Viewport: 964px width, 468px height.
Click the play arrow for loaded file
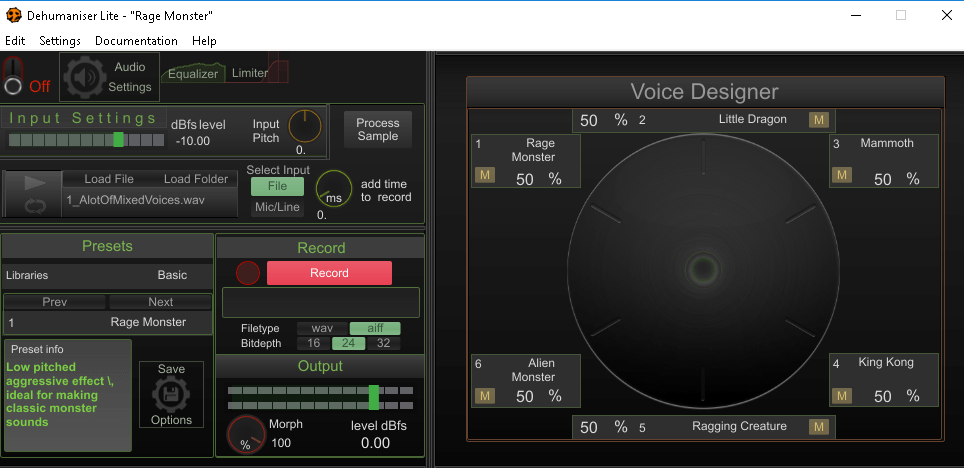coord(34,182)
